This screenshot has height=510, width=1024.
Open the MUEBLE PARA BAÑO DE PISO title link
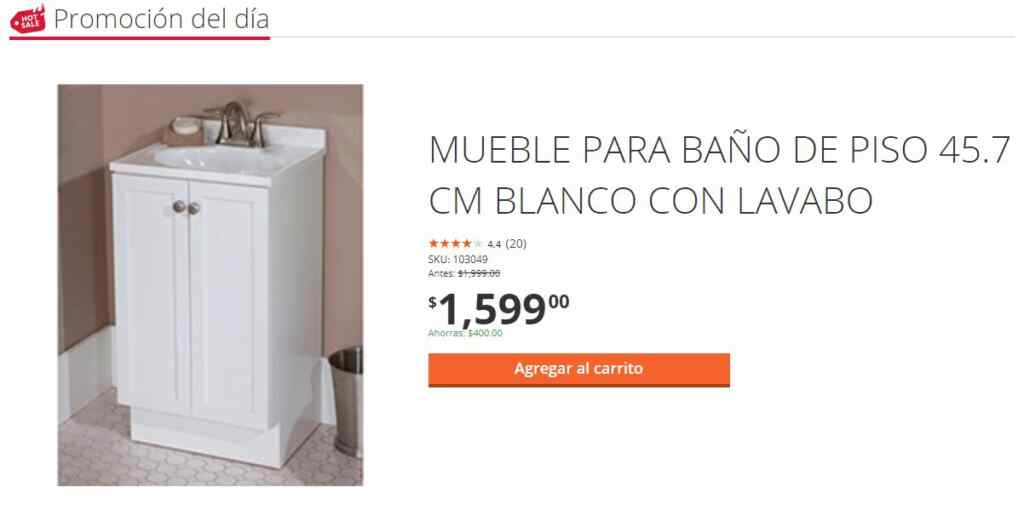click(720, 175)
